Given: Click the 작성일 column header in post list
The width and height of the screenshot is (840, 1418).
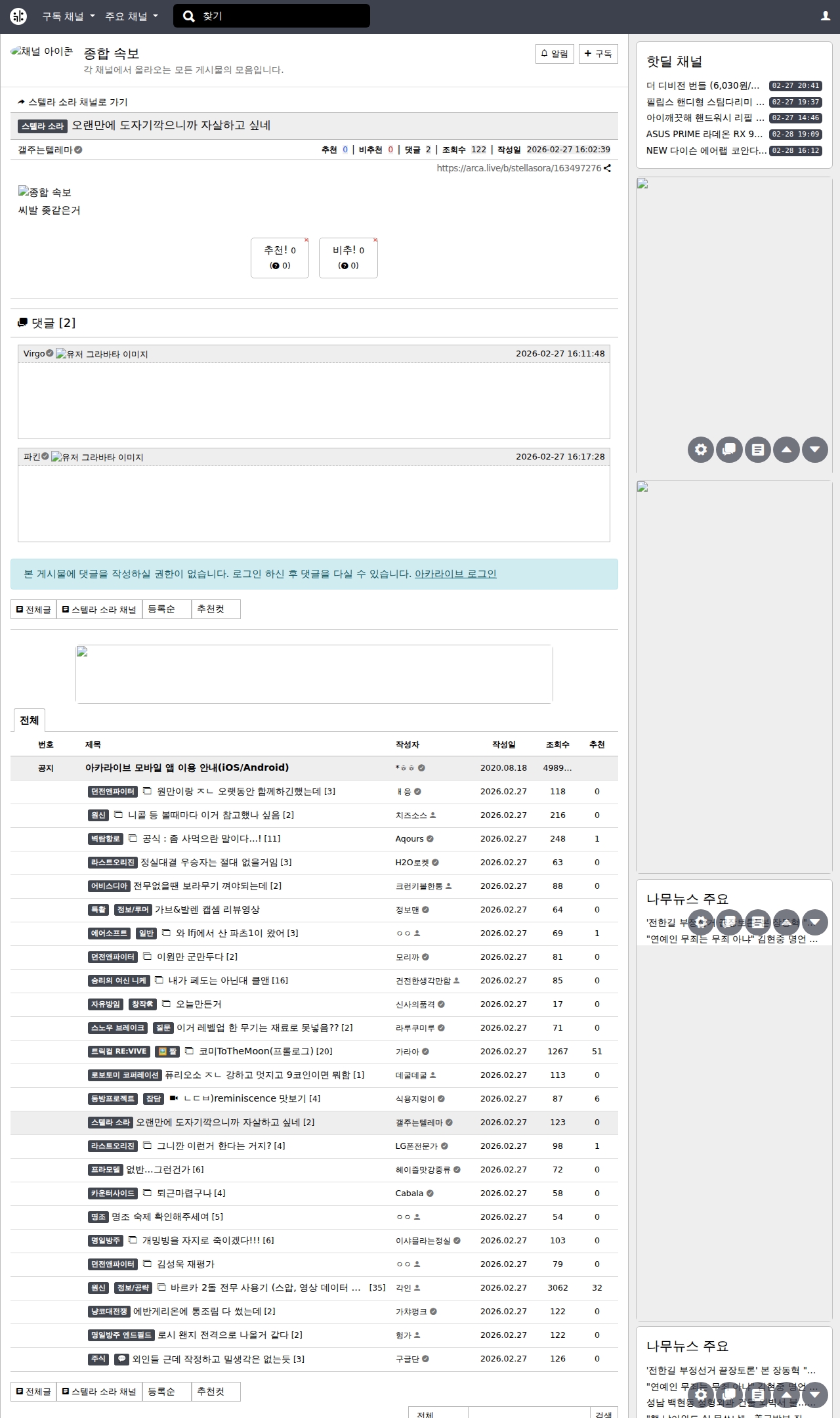Looking at the screenshot, I should click(x=504, y=744).
